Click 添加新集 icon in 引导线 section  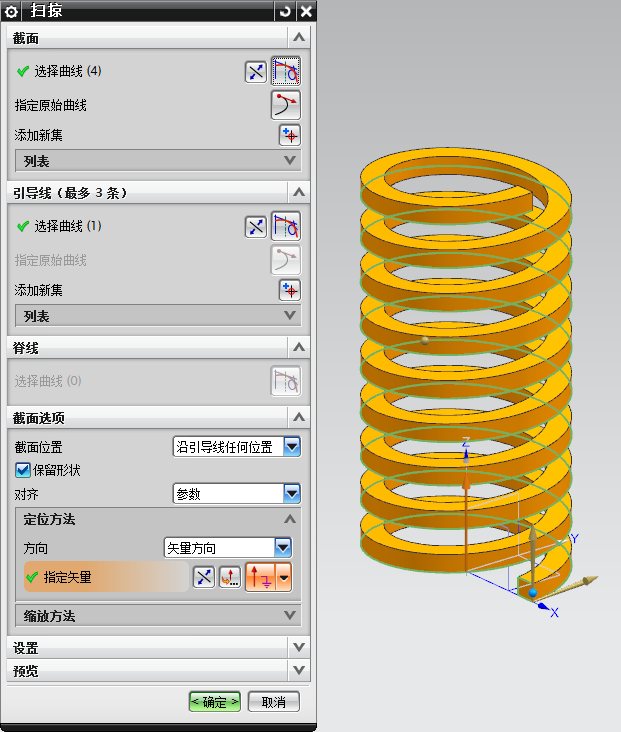click(289, 290)
